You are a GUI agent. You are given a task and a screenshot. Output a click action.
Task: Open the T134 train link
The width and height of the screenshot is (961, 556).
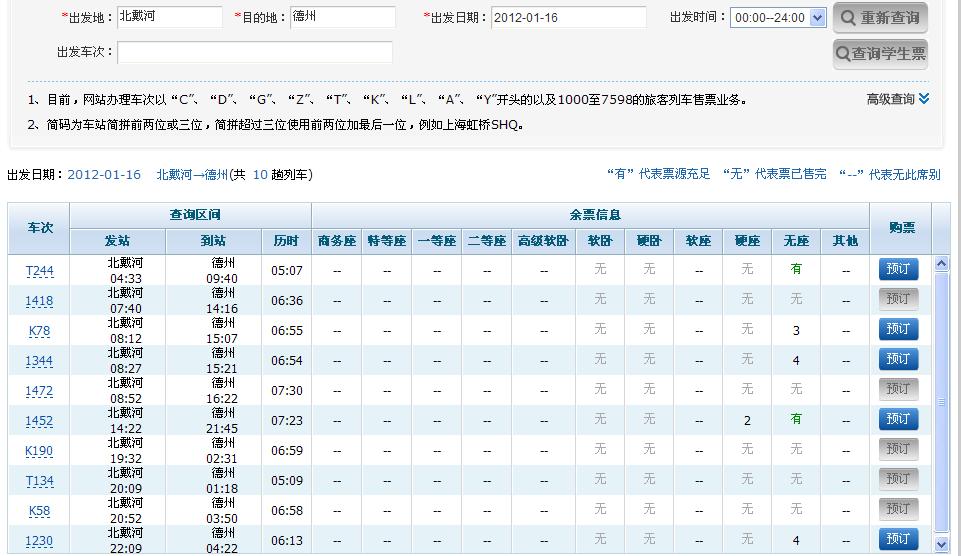tap(40, 481)
